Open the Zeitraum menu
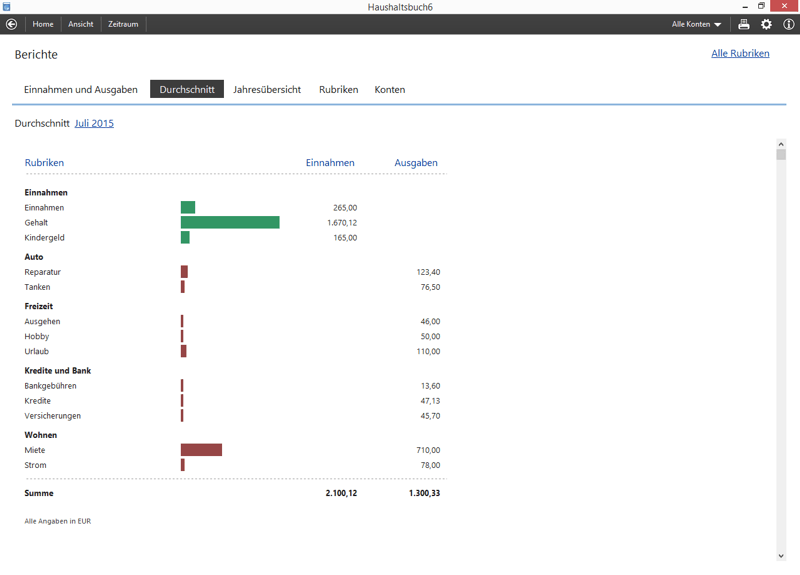 pyautogui.click(x=123, y=24)
